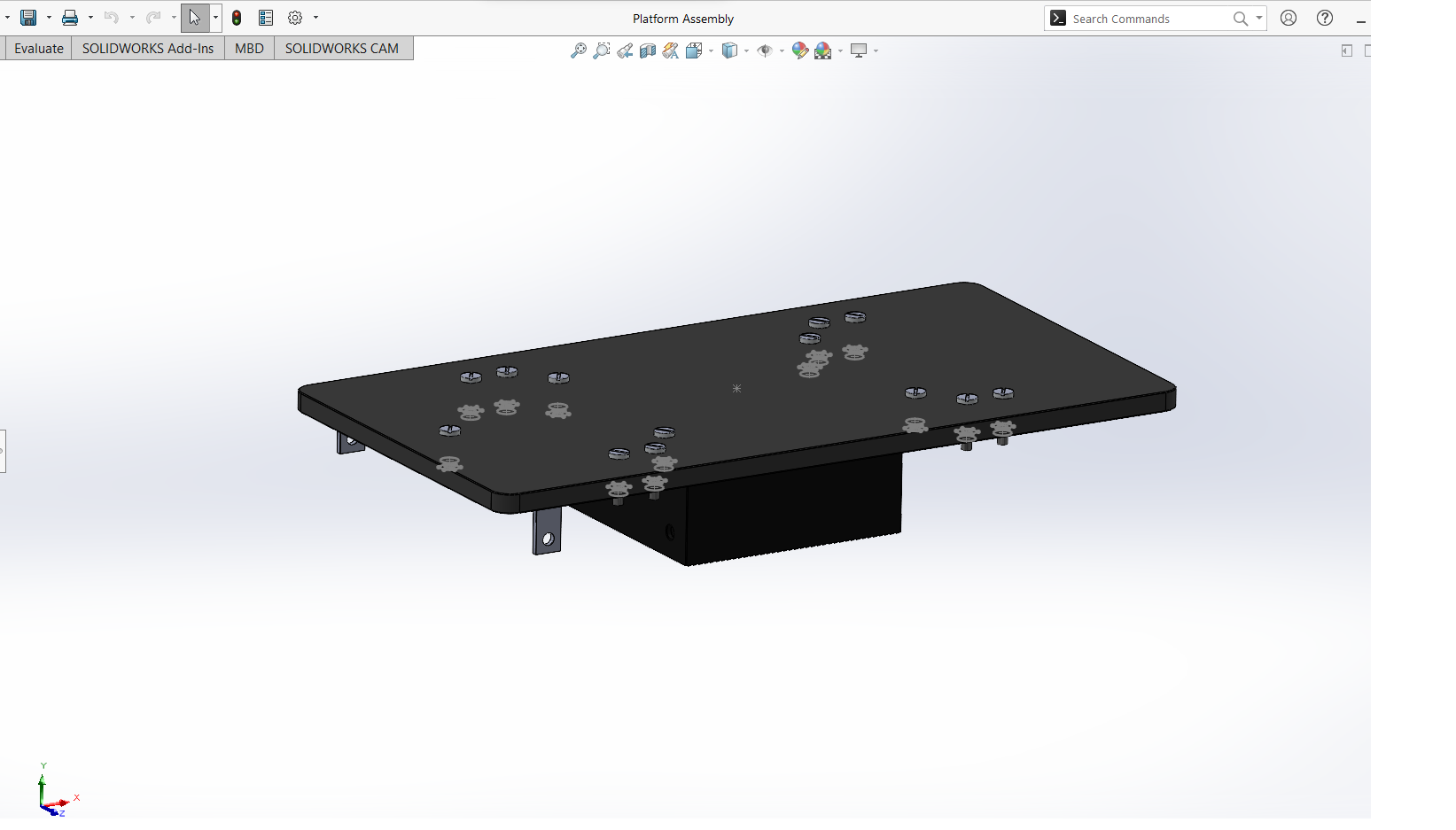Toggle the Section View tool
1456x830 pixels.
point(648,50)
